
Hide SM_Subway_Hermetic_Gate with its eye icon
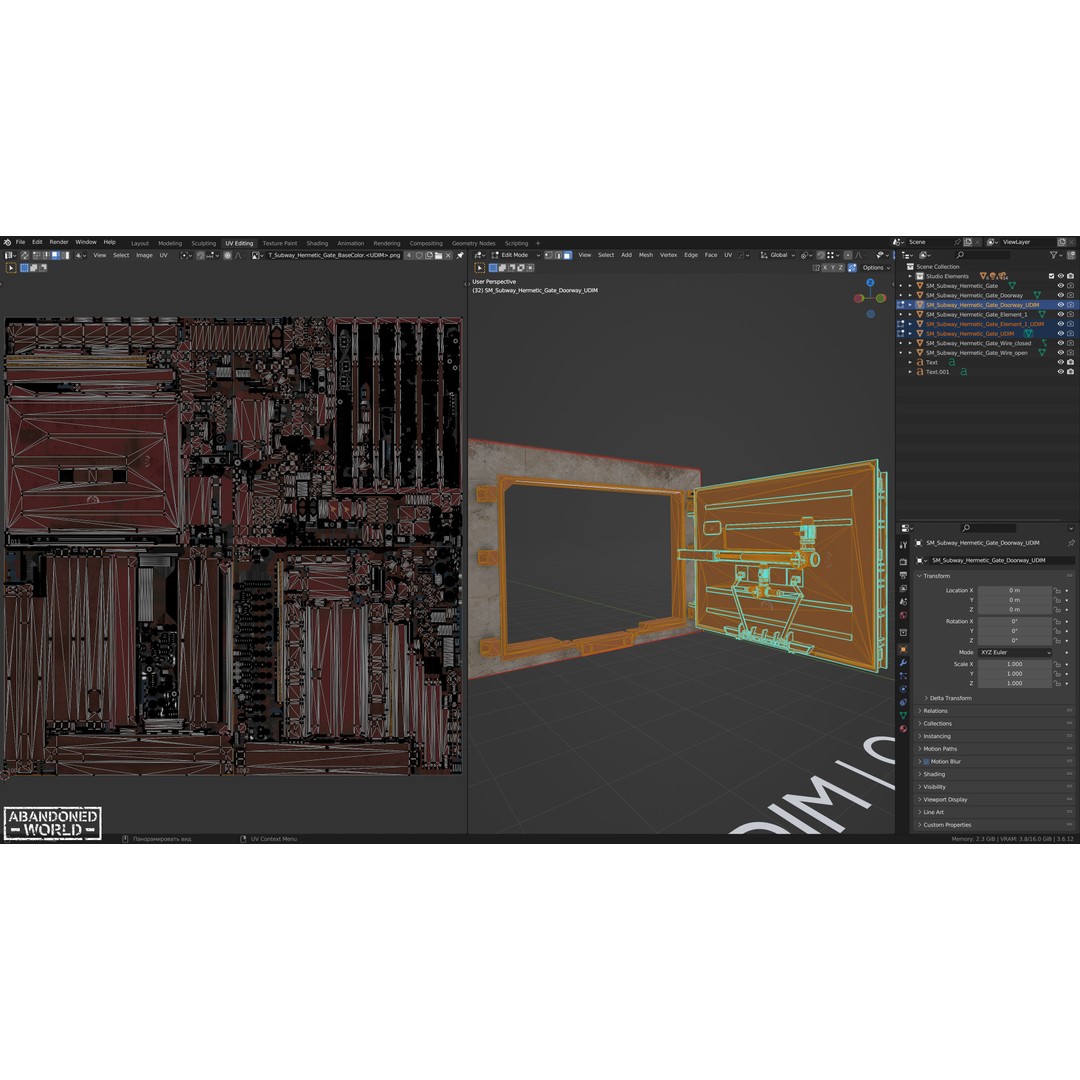[x=1060, y=285]
